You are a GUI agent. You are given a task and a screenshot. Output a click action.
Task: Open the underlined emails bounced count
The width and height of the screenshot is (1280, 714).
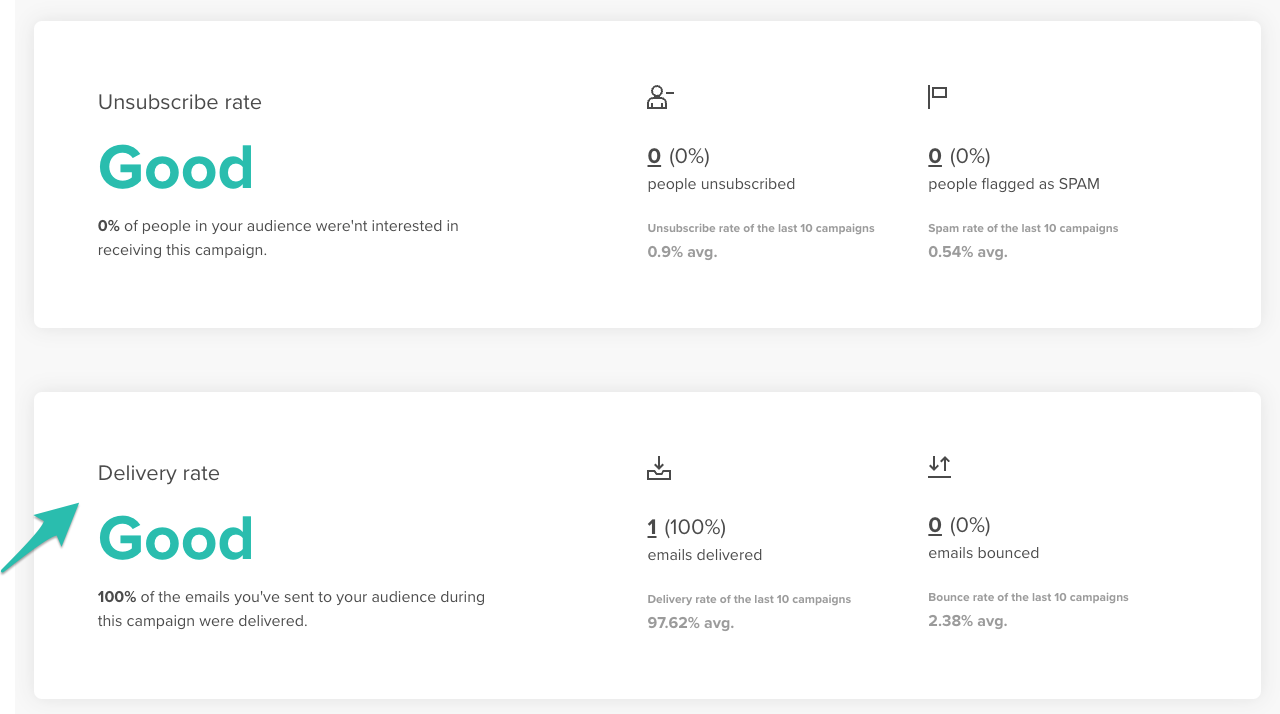tap(935, 525)
